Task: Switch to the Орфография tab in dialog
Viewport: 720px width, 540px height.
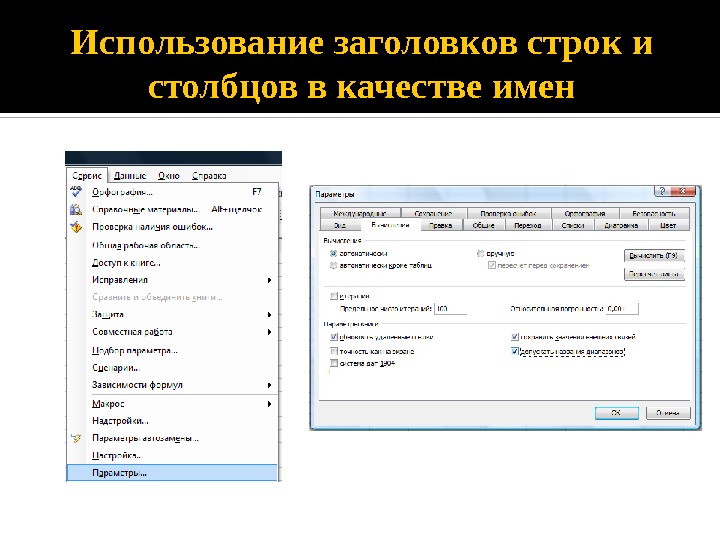Action: click(585, 214)
